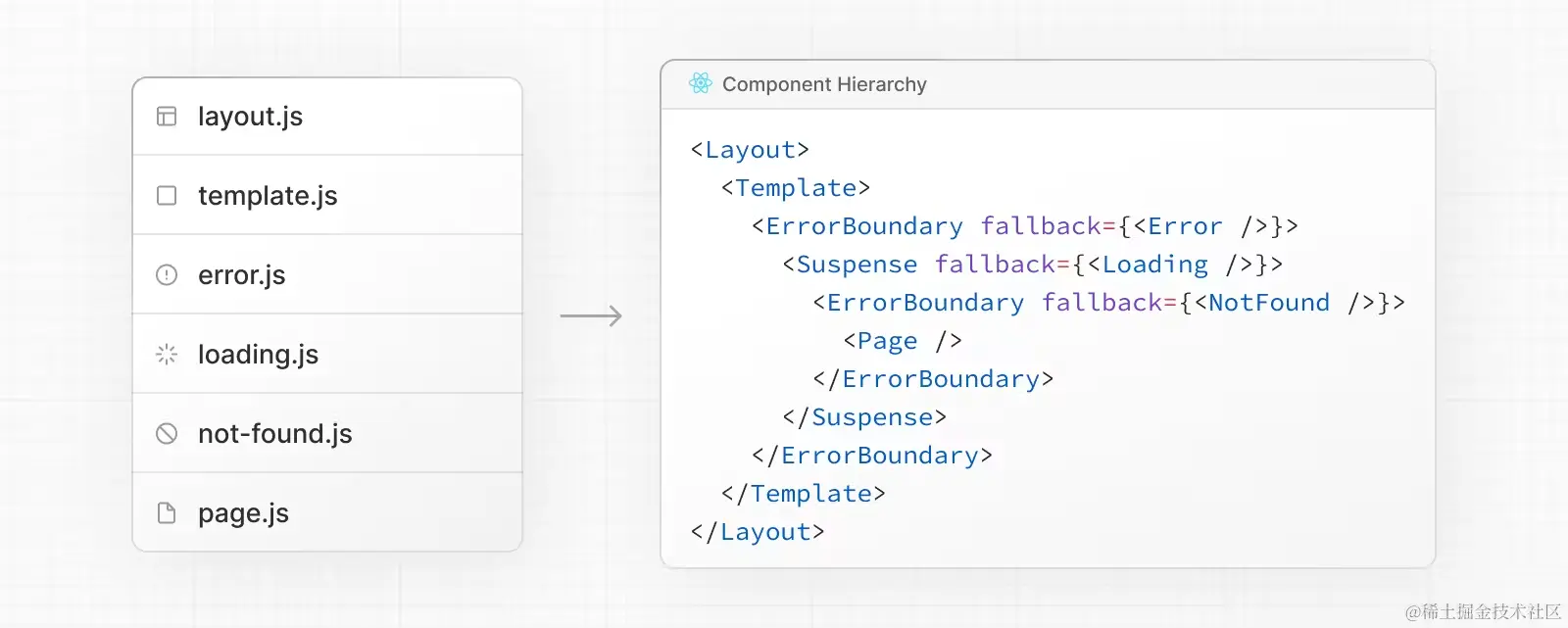The width and height of the screenshot is (1568, 628).
Task: Click the layout icon beside layout.js
Action: pos(167,117)
